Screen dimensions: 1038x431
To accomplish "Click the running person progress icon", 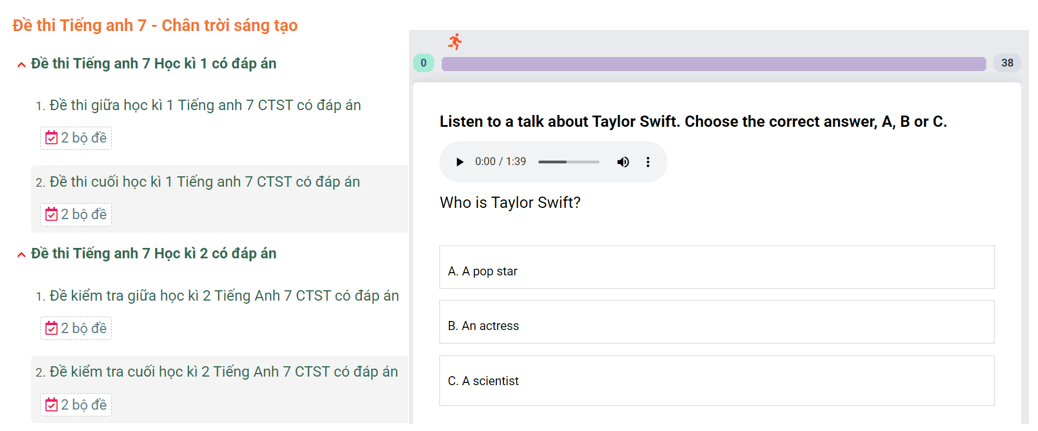I will coord(455,42).
